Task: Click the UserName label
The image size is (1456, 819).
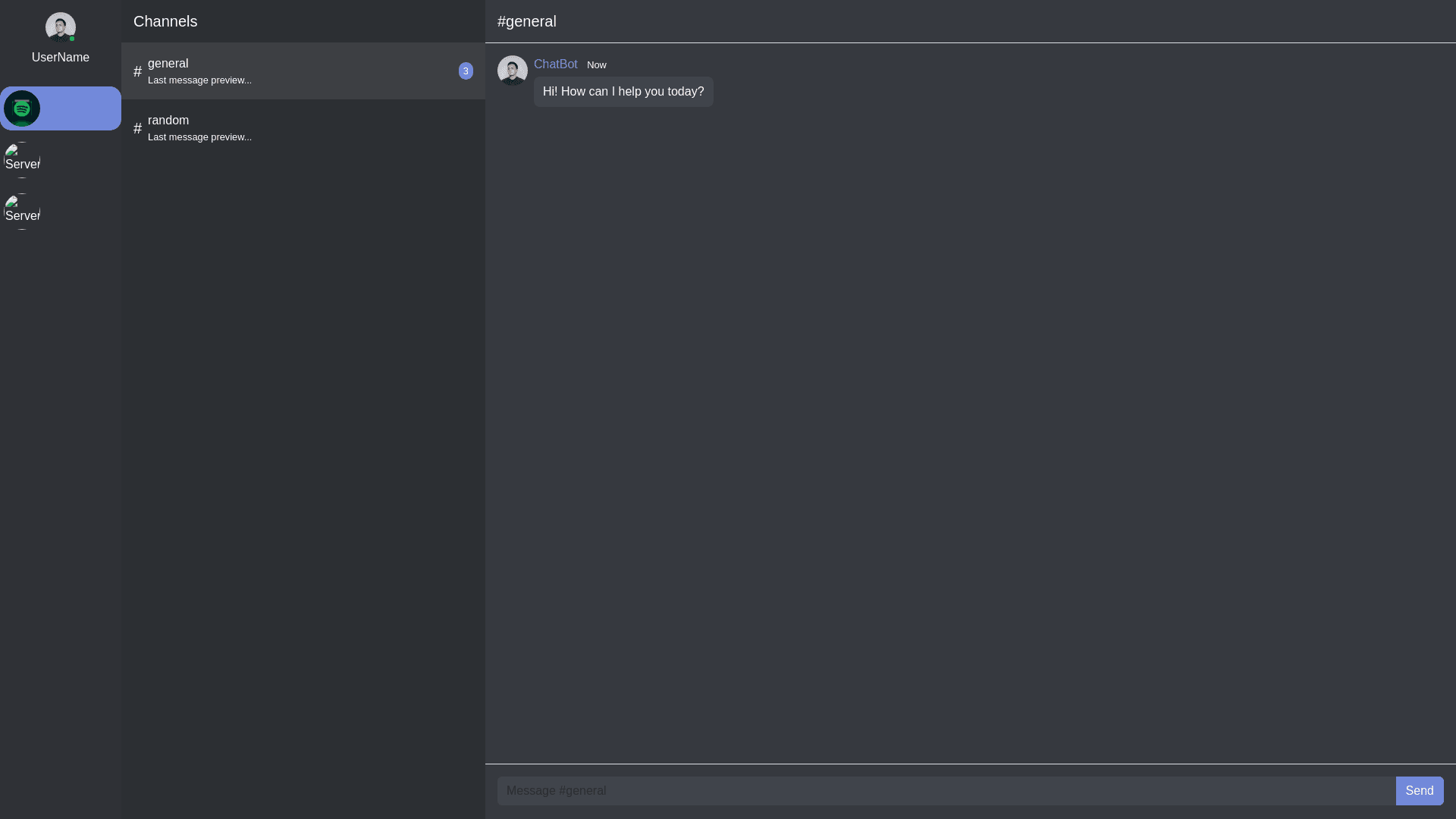Action: pos(61,58)
